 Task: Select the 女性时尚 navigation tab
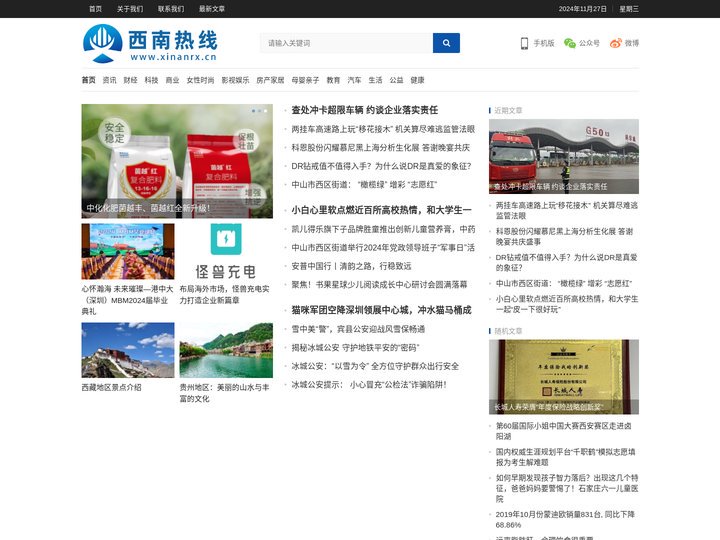pyautogui.click(x=200, y=80)
